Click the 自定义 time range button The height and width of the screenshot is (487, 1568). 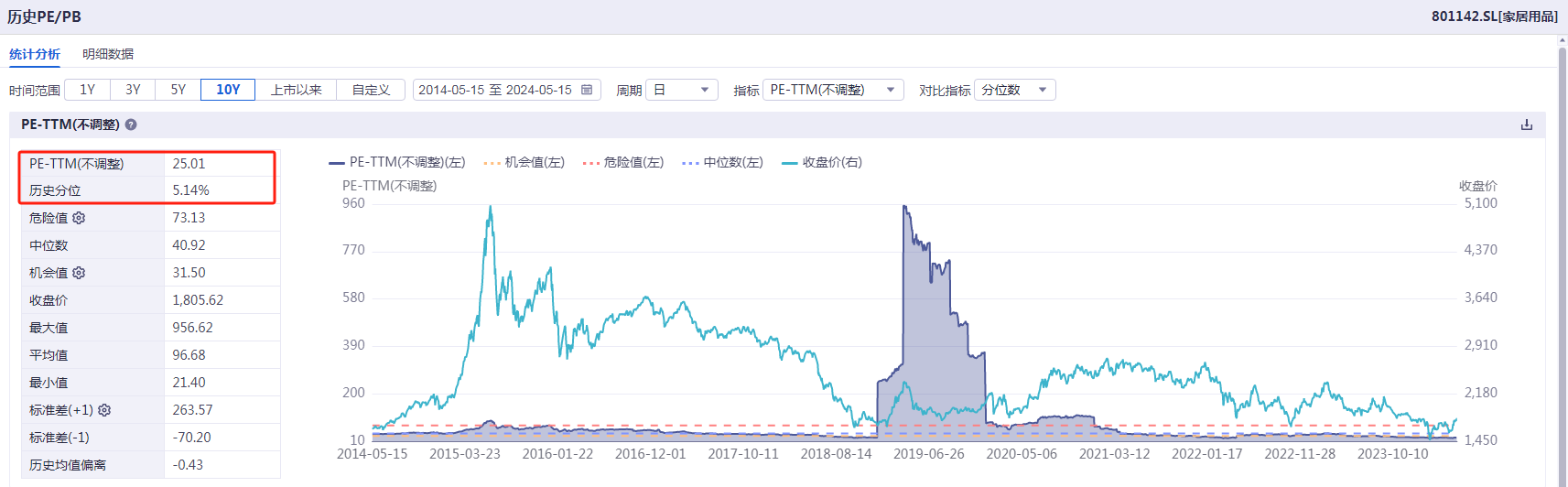tap(371, 90)
